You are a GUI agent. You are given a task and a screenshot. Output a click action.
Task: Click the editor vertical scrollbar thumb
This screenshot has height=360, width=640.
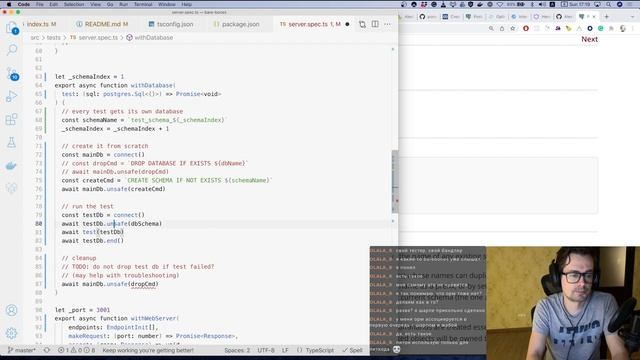395,182
